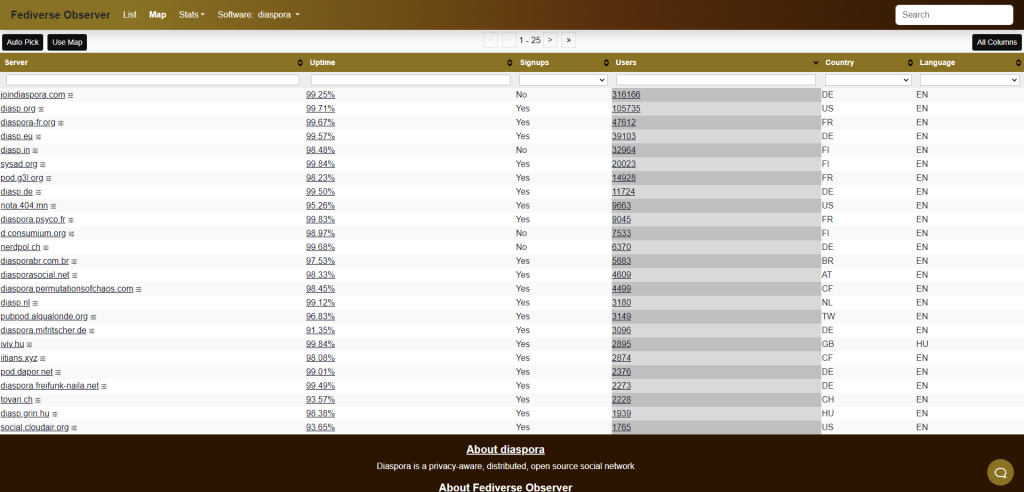
Task: Click the details icon next to joindiaspora.com
Action: (71, 95)
